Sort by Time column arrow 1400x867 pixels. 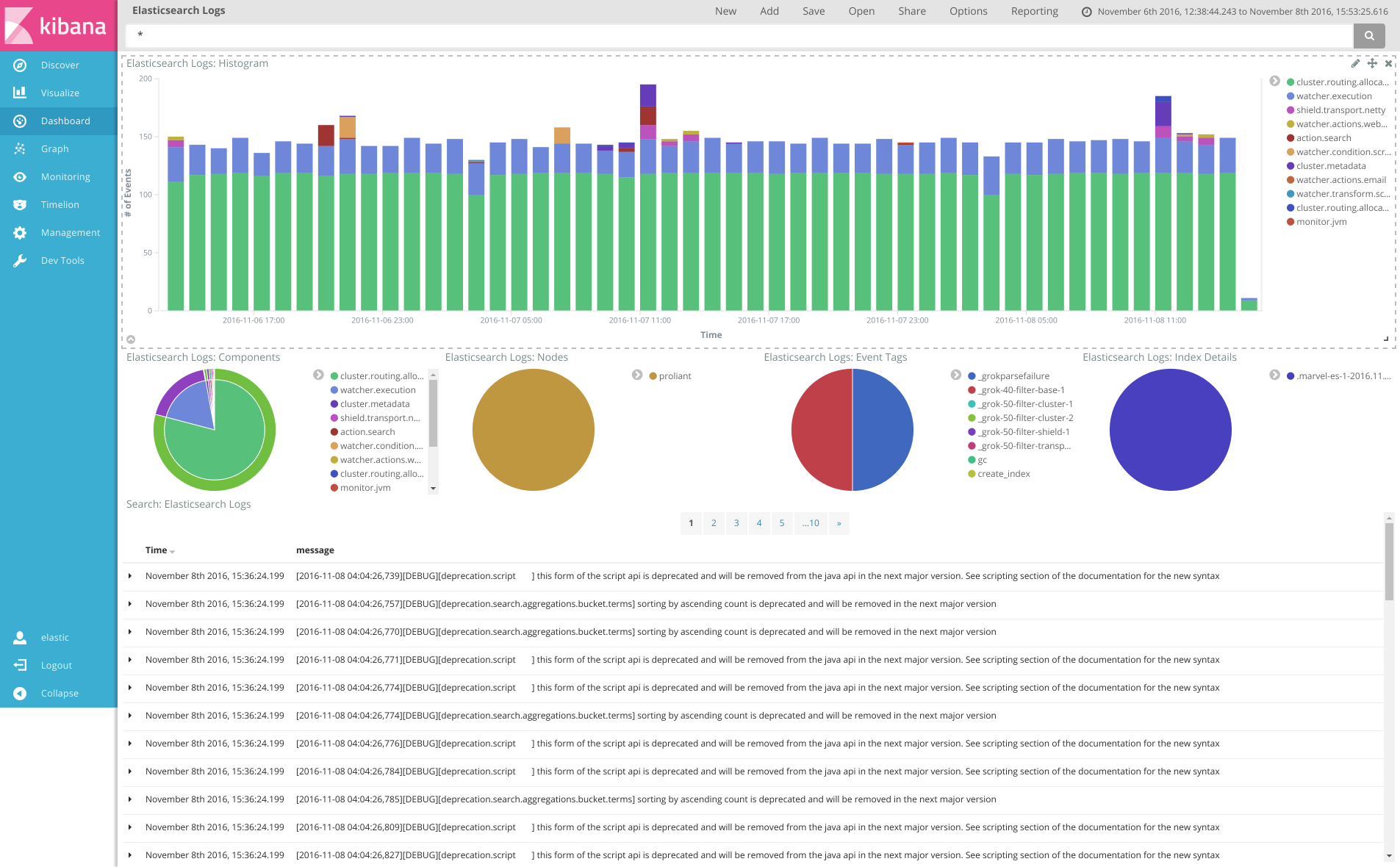(172, 551)
